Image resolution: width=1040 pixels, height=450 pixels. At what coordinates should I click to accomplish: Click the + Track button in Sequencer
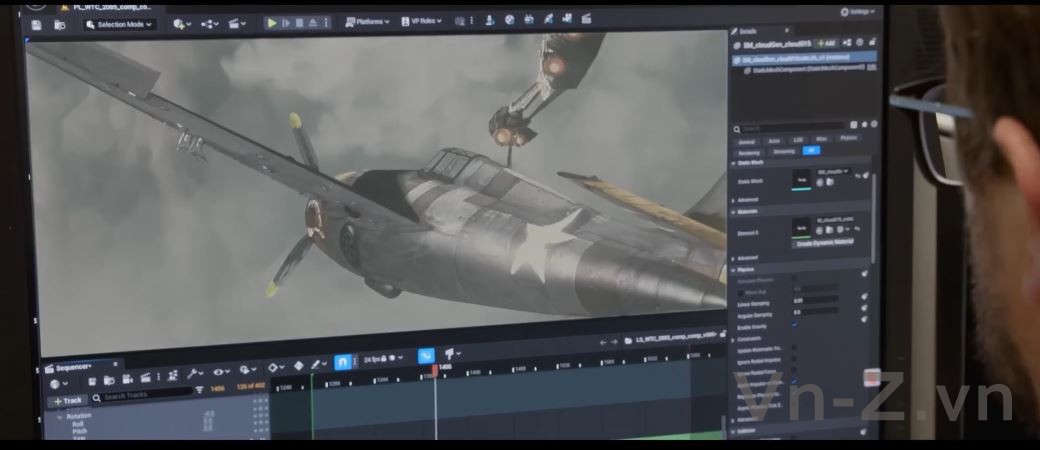tap(67, 401)
